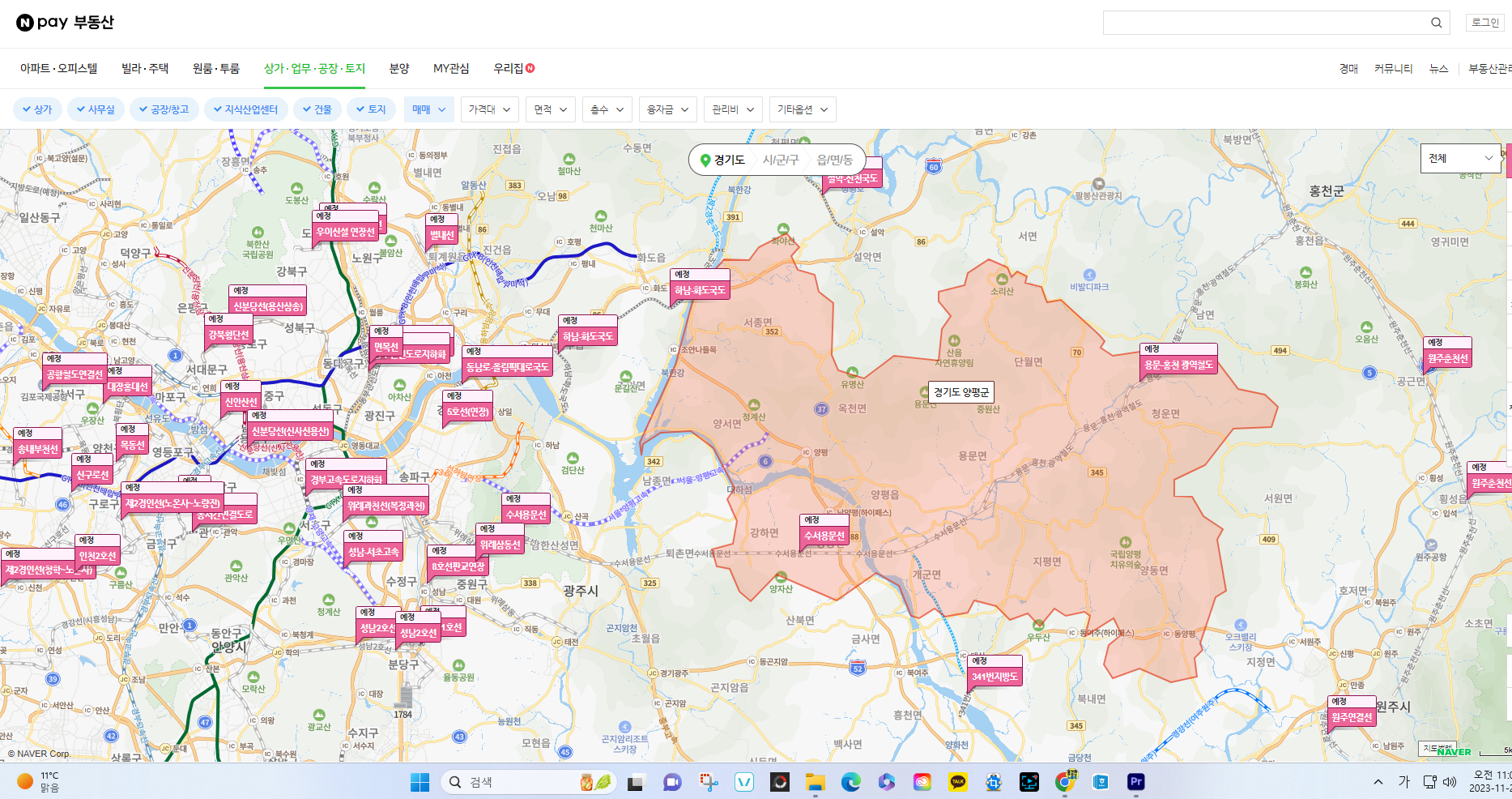Uncheck the 건물 property filter

point(317,109)
